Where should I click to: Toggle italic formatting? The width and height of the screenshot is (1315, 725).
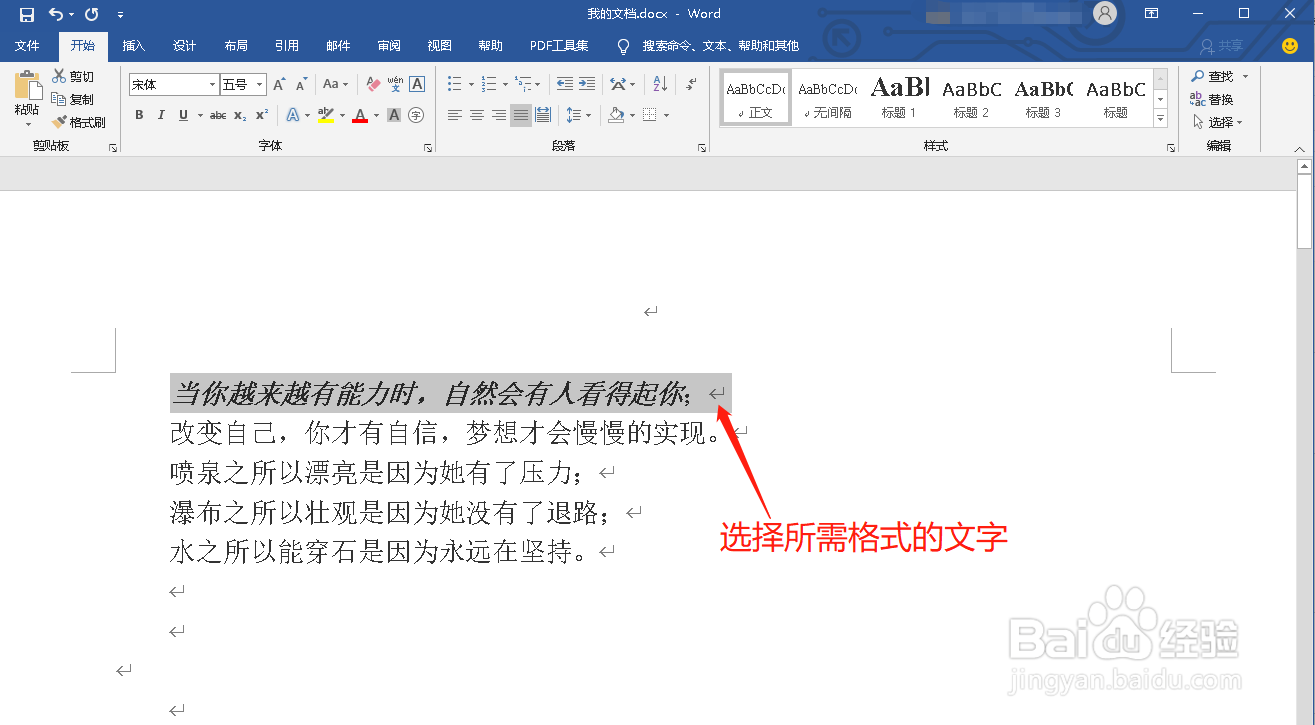coord(161,115)
